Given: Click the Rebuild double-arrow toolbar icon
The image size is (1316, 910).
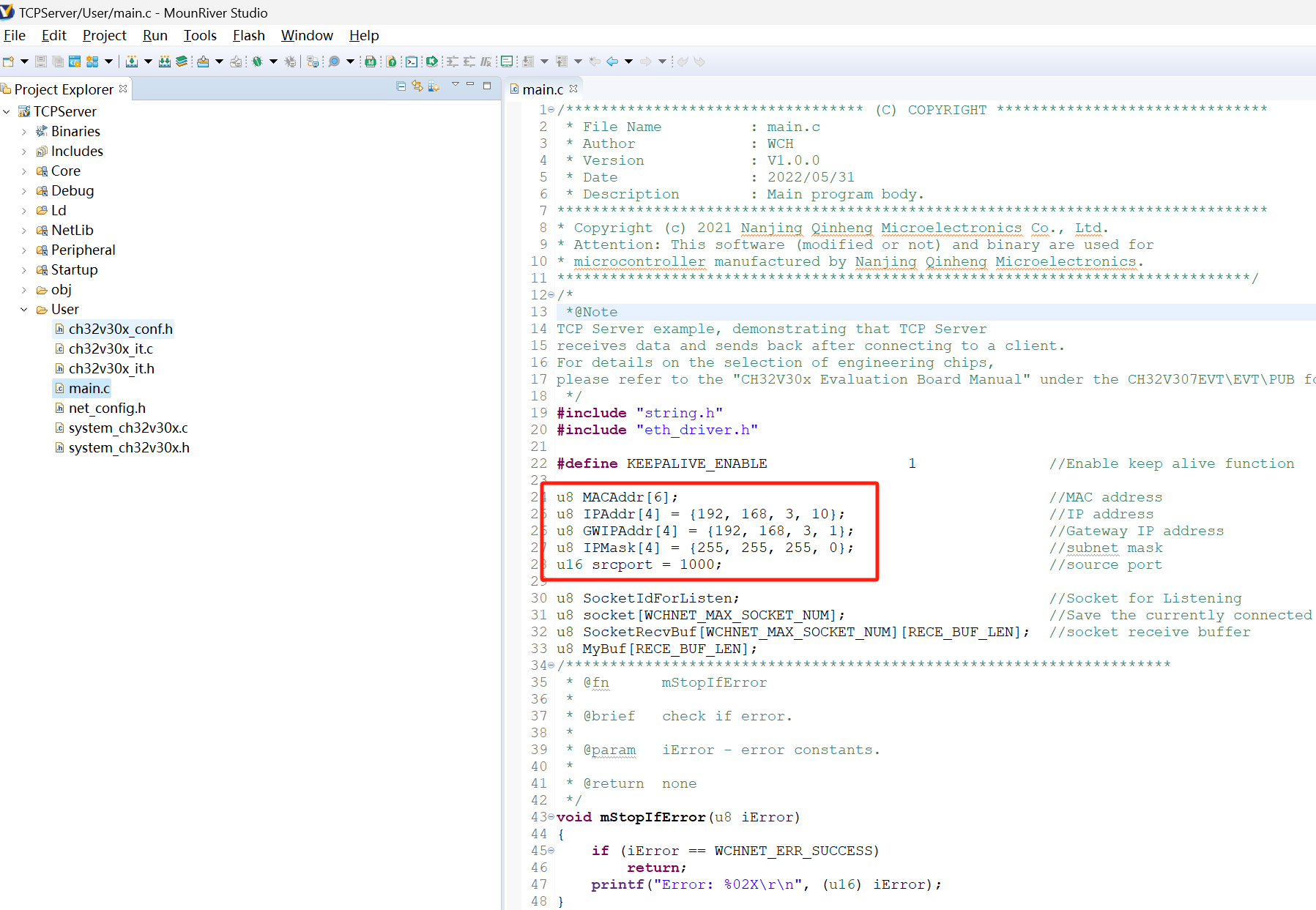Looking at the screenshot, I should (165, 61).
